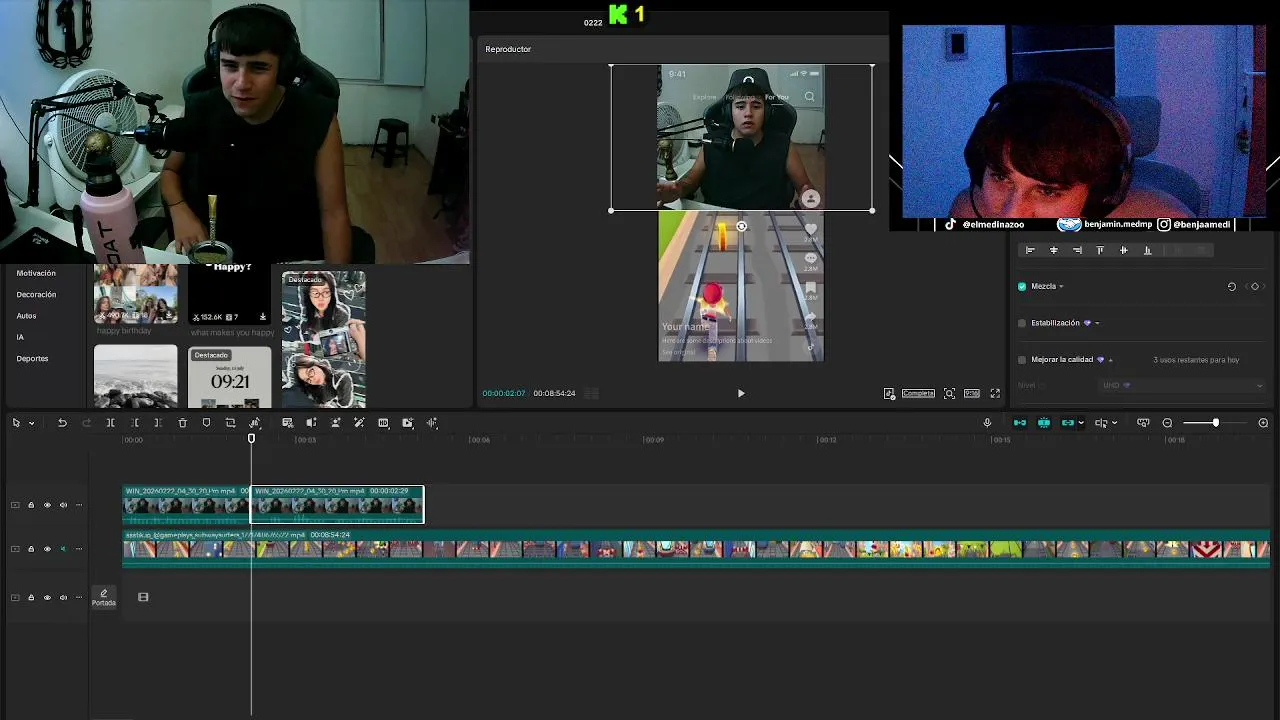This screenshot has height=720, width=1280.
Task: Lock the subway gameplay track
Action: 31,549
